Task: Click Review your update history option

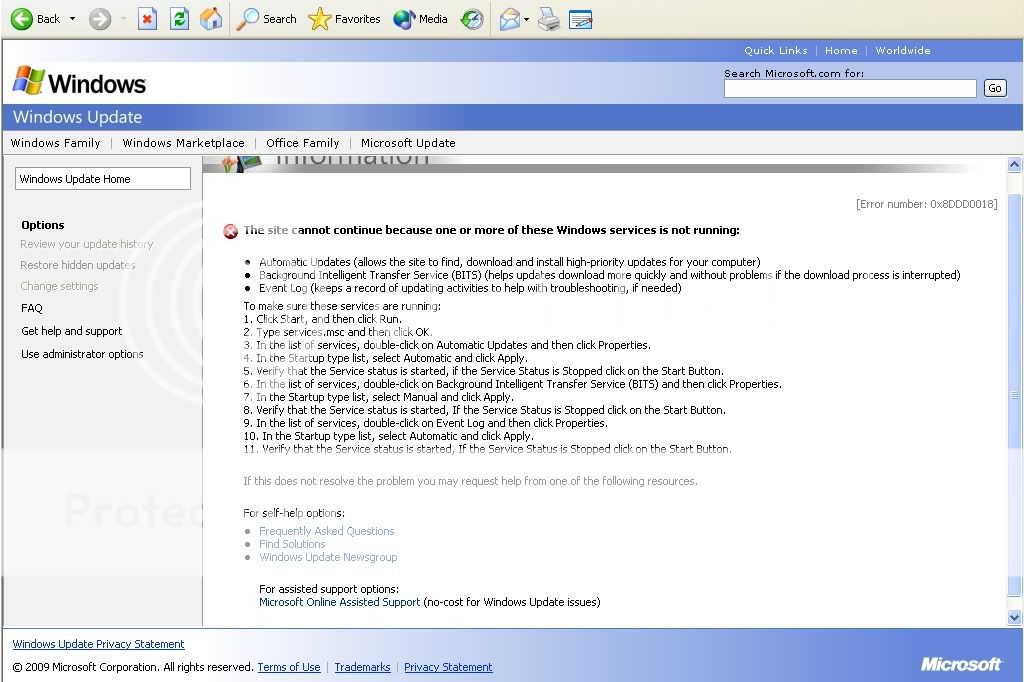Action: 87,244
